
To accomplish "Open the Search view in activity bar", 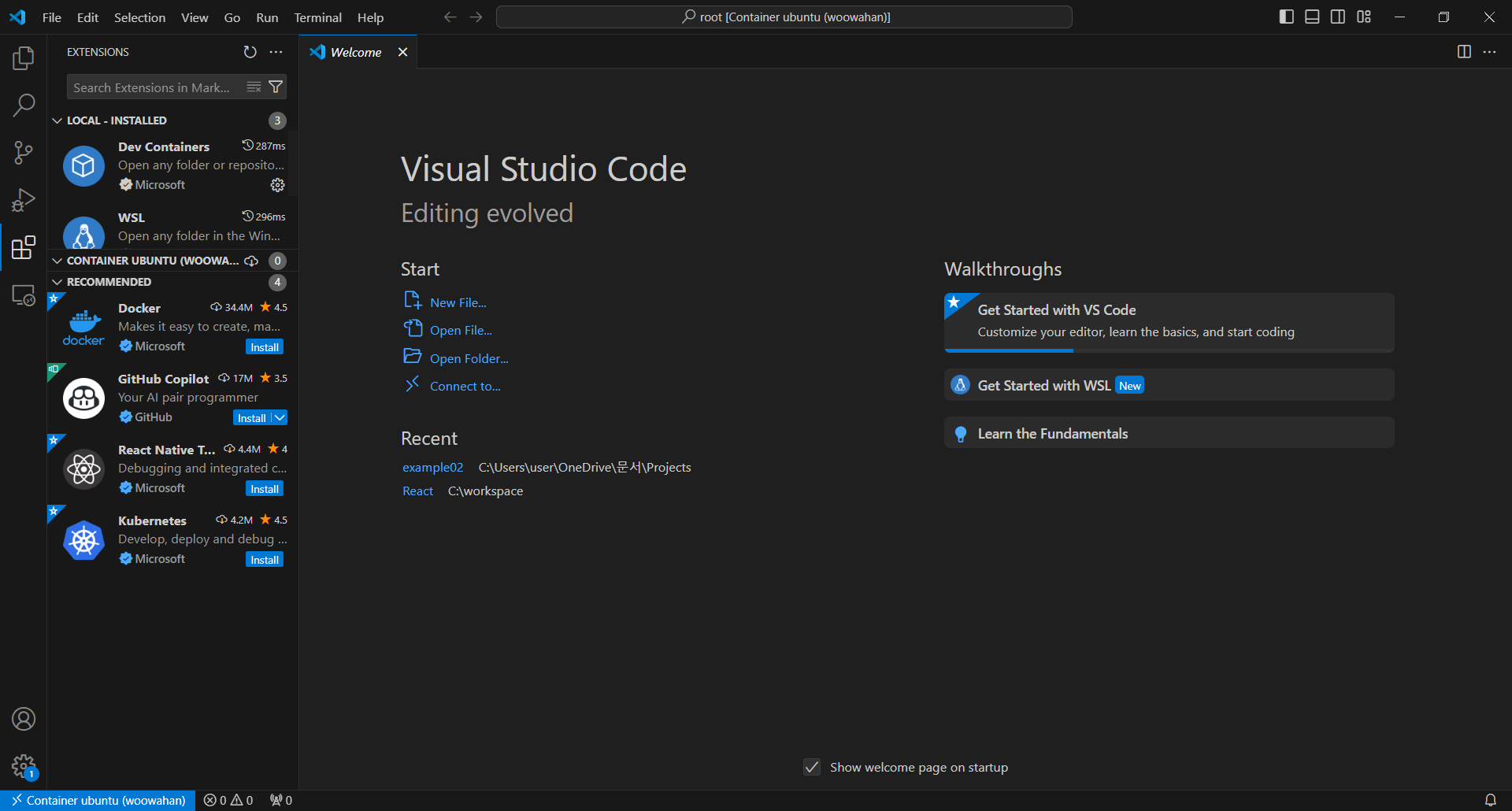I will pos(24,105).
